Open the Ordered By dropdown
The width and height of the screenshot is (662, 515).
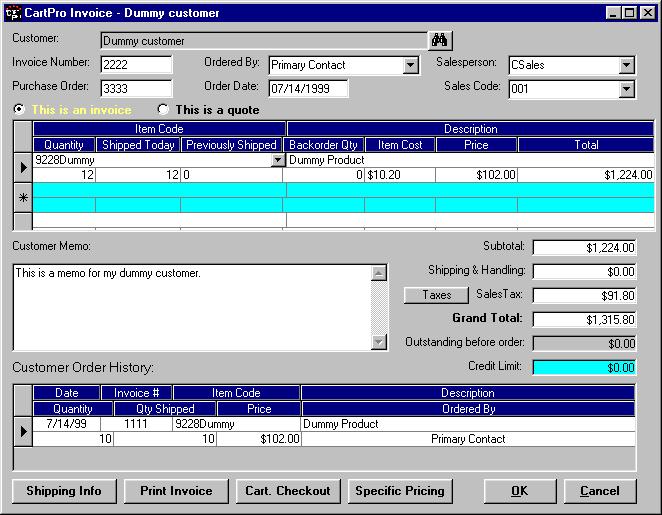coord(410,65)
